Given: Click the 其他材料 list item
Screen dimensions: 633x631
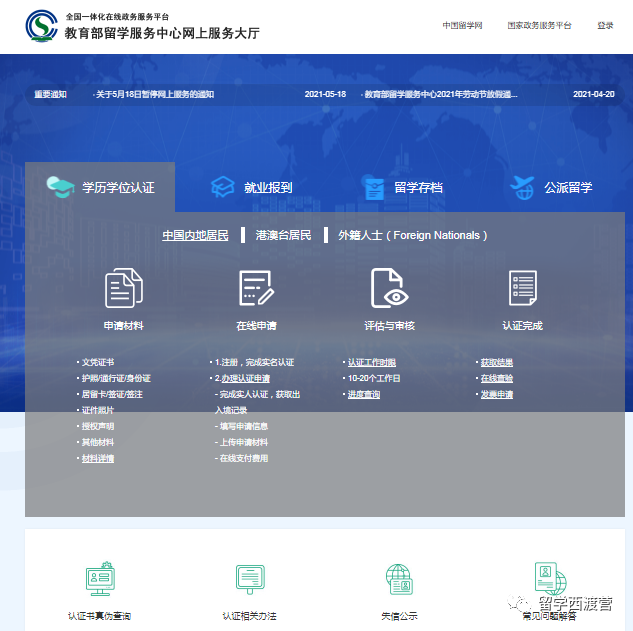Looking at the screenshot, I should (x=98, y=442).
